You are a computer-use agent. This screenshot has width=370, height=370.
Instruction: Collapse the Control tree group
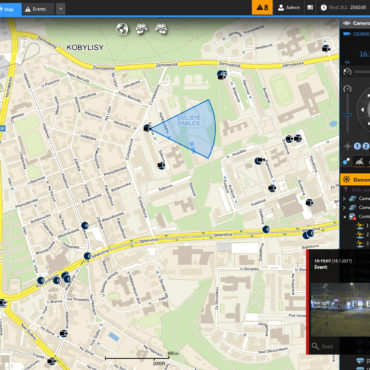[x=344, y=217]
